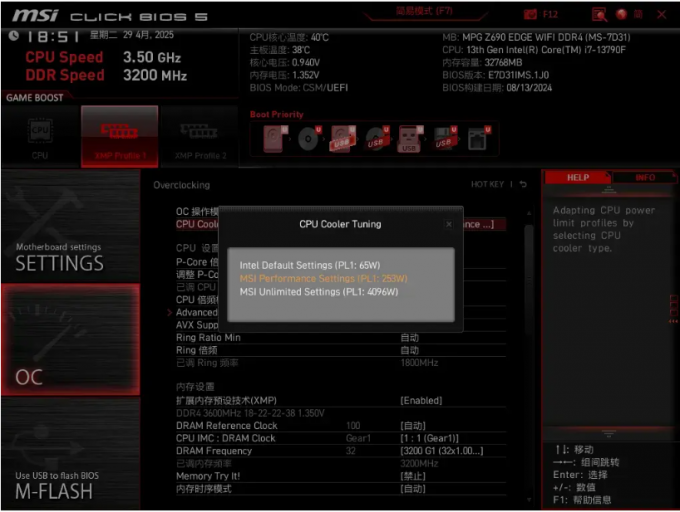The image size is (680, 512).
Task: Click the F12 screenshot camera icon
Action: [x=530, y=15]
